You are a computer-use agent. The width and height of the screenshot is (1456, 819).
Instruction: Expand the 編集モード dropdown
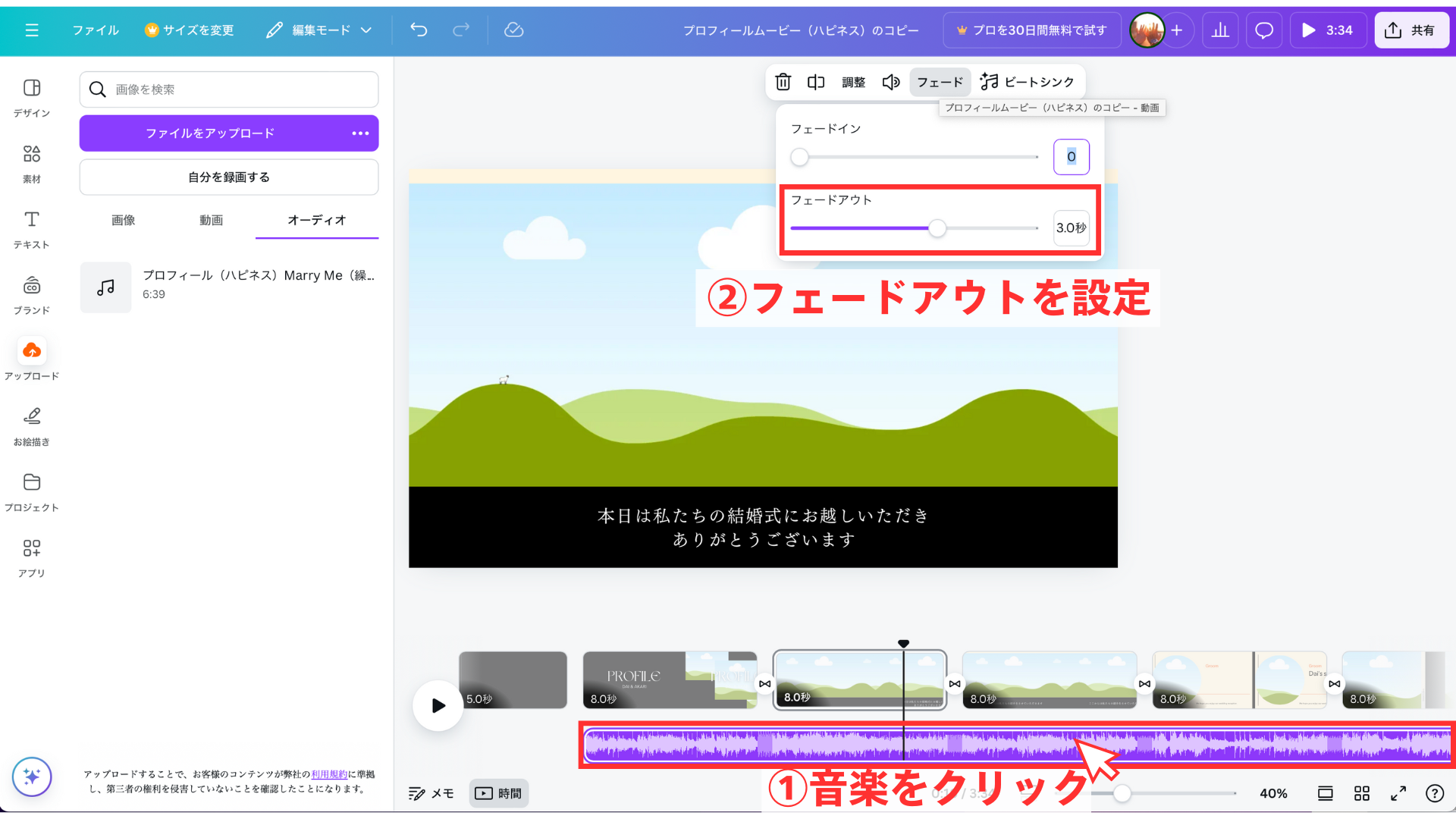coord(319,30)
